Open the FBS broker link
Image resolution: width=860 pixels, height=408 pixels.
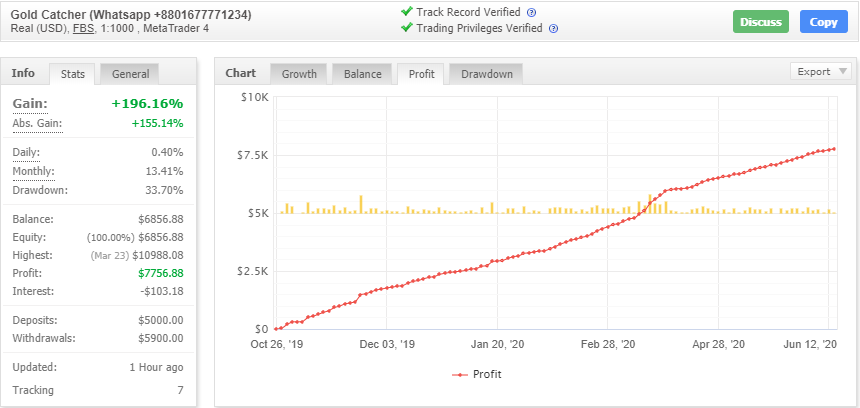(84, 29)
